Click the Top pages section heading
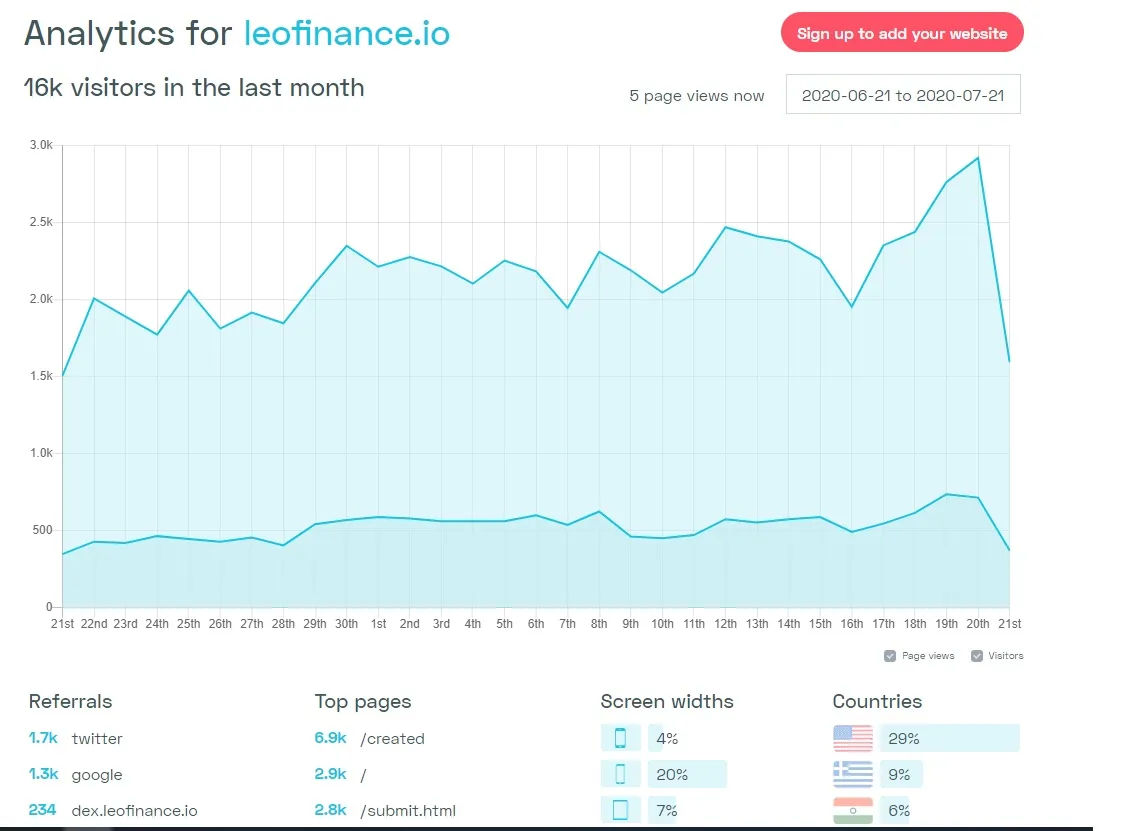 363,702
